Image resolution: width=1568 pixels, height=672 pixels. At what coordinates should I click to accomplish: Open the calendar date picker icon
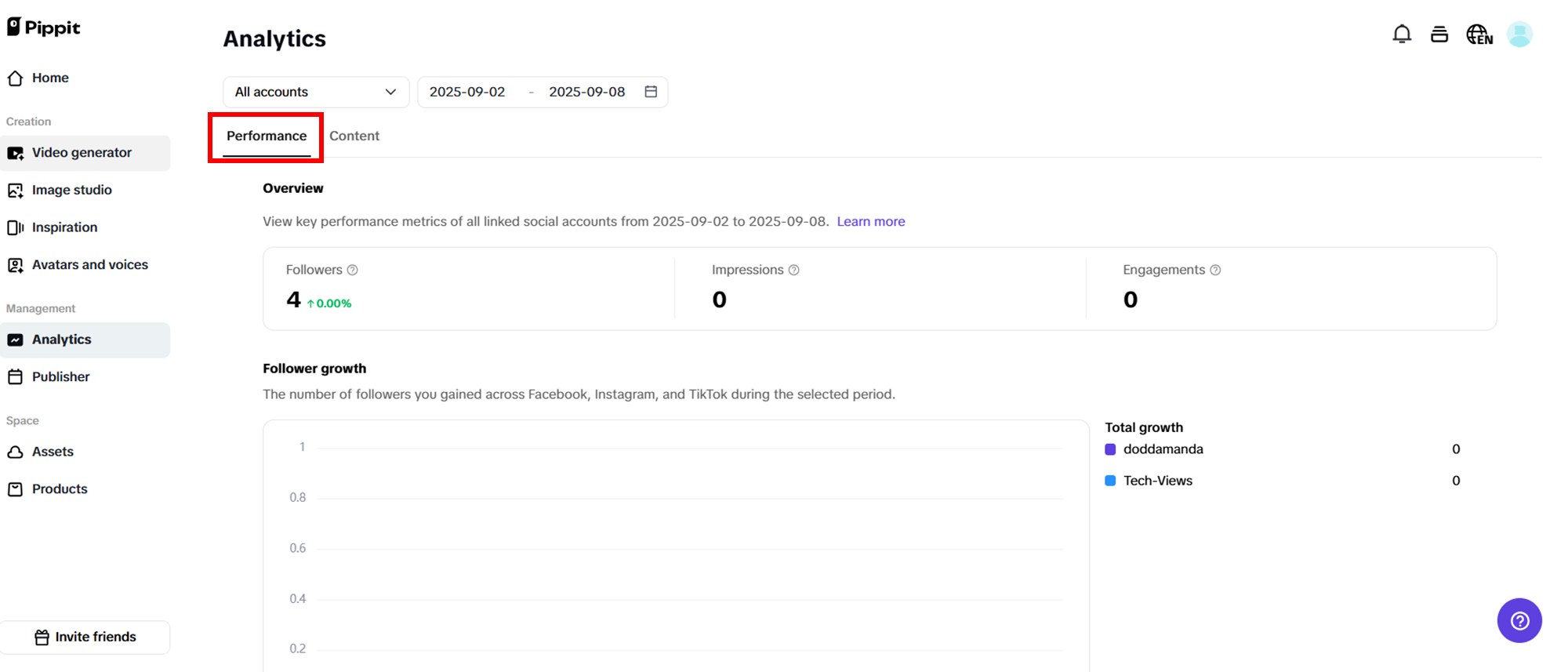tap(651, 92)
